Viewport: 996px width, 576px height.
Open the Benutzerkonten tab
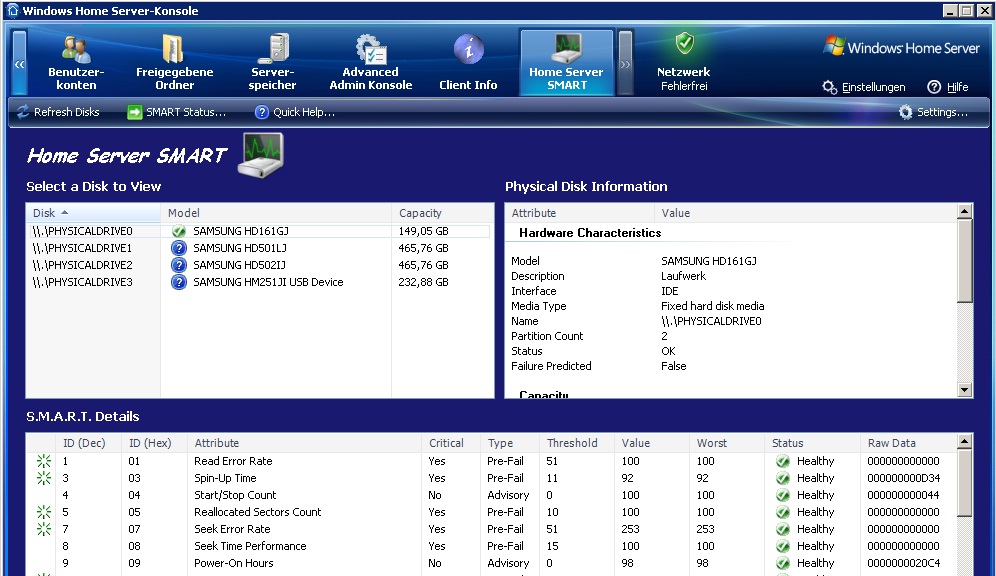76,63
